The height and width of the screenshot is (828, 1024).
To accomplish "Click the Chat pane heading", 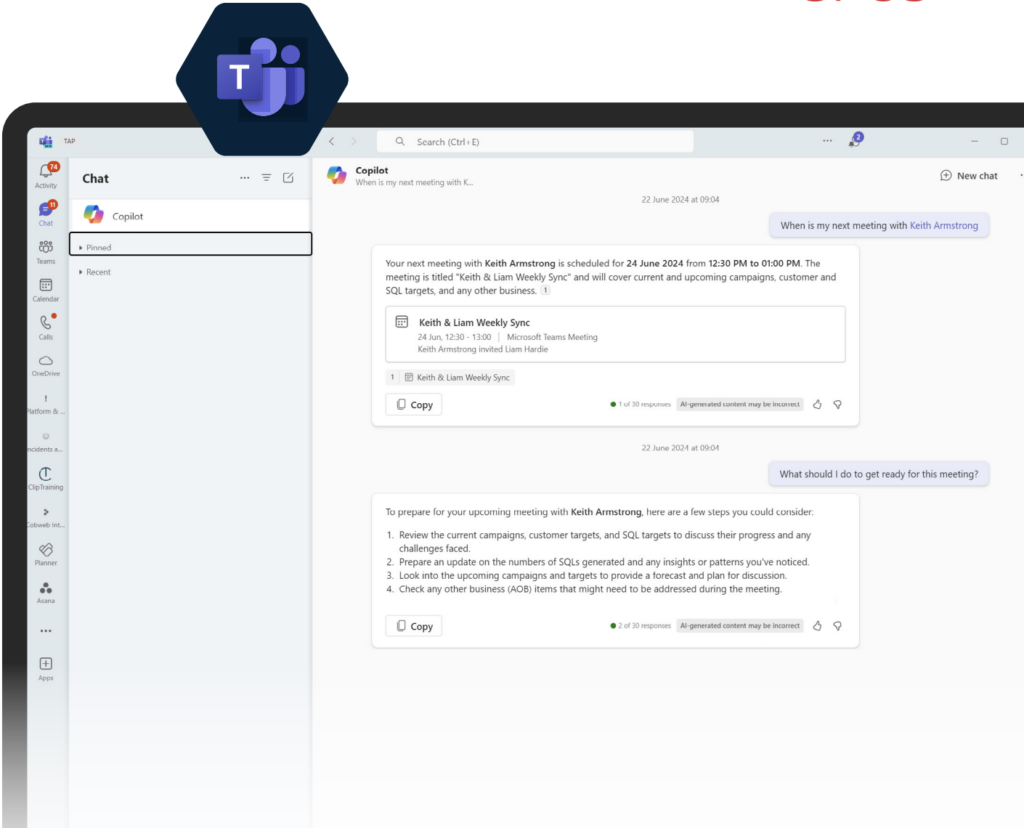I will pos(95,178).
